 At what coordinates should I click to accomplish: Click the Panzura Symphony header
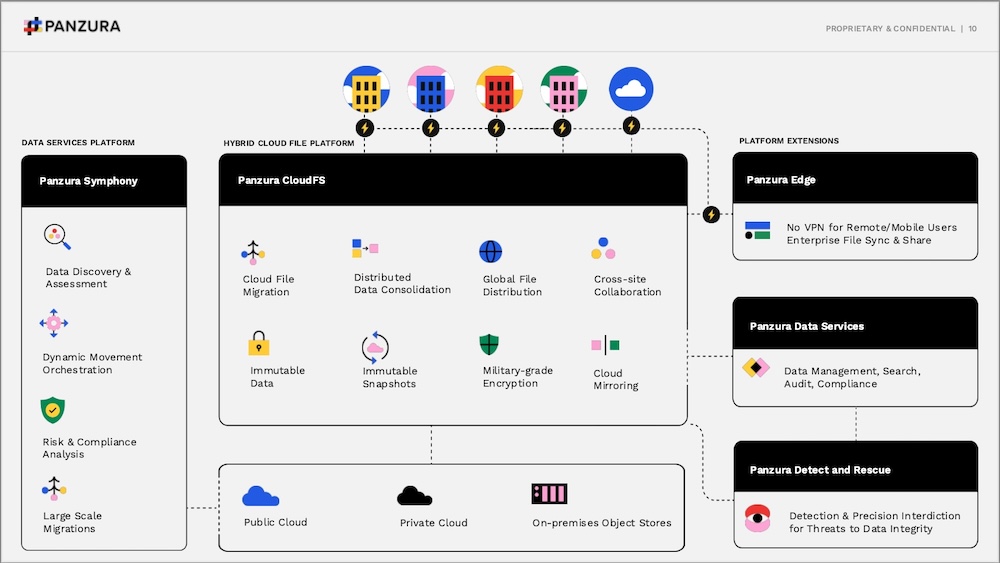click(x=104, y=181)
